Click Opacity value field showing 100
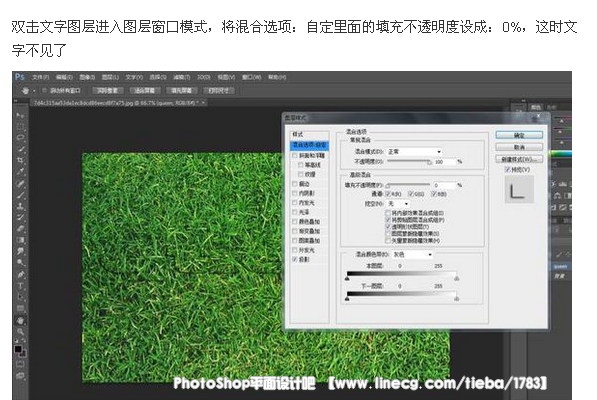The width and height of the screenshot is (597, 400). pos(444,162)
